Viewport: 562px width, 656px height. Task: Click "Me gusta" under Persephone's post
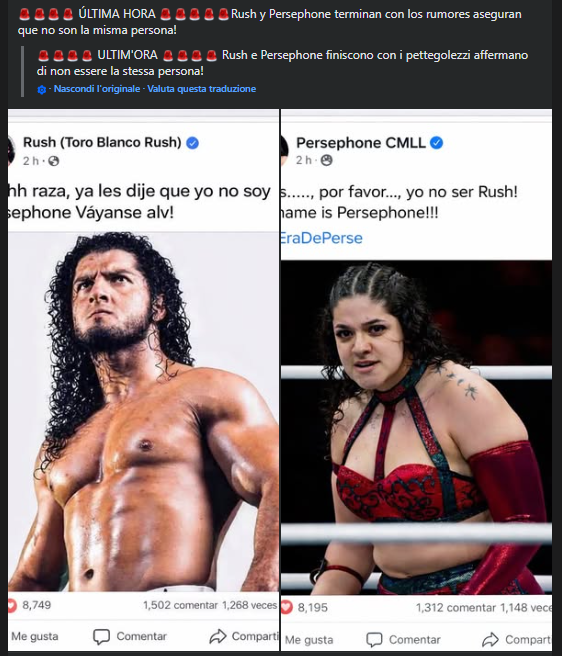pos(309,640)
